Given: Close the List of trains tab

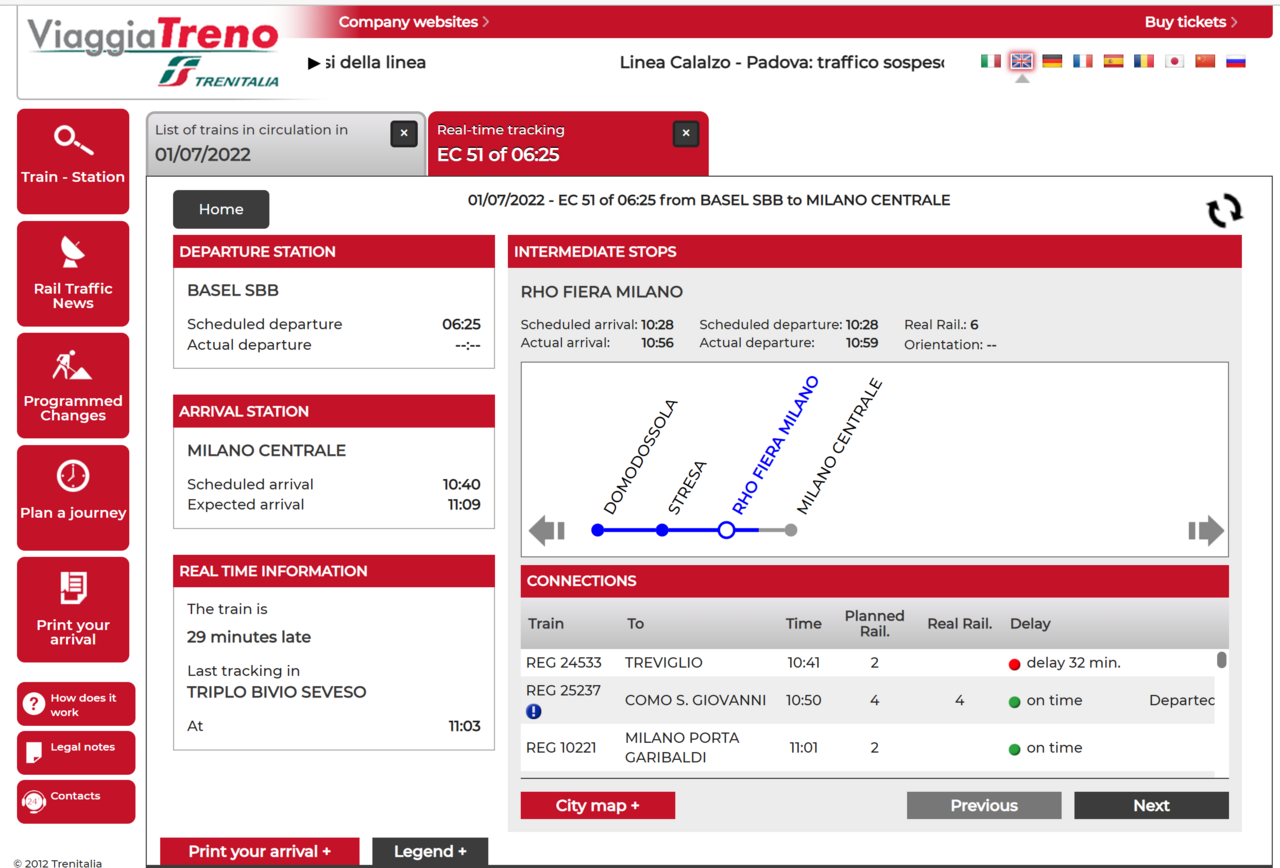Looking at the screenshot, I should click(404, 133).
